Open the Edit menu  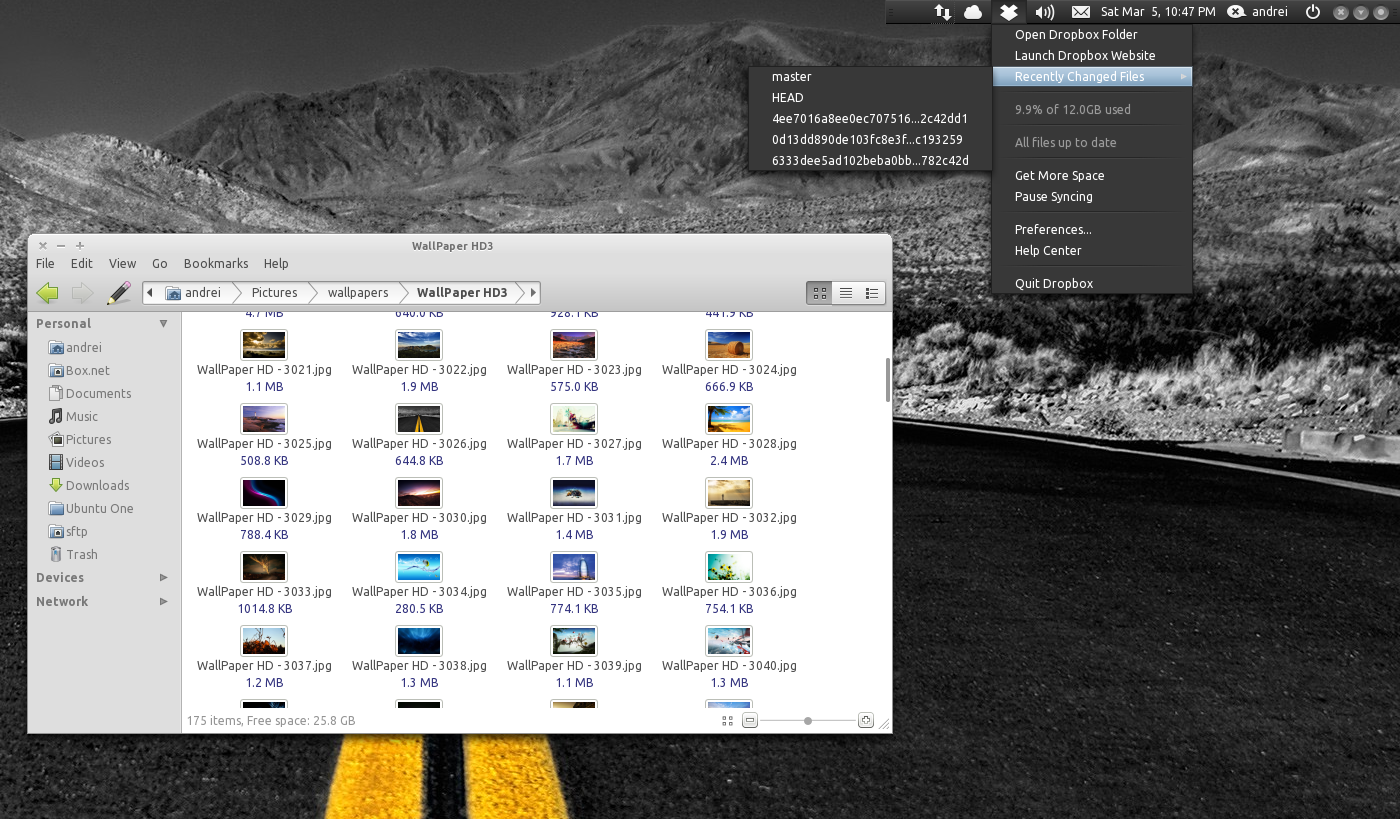pos(82,264)
